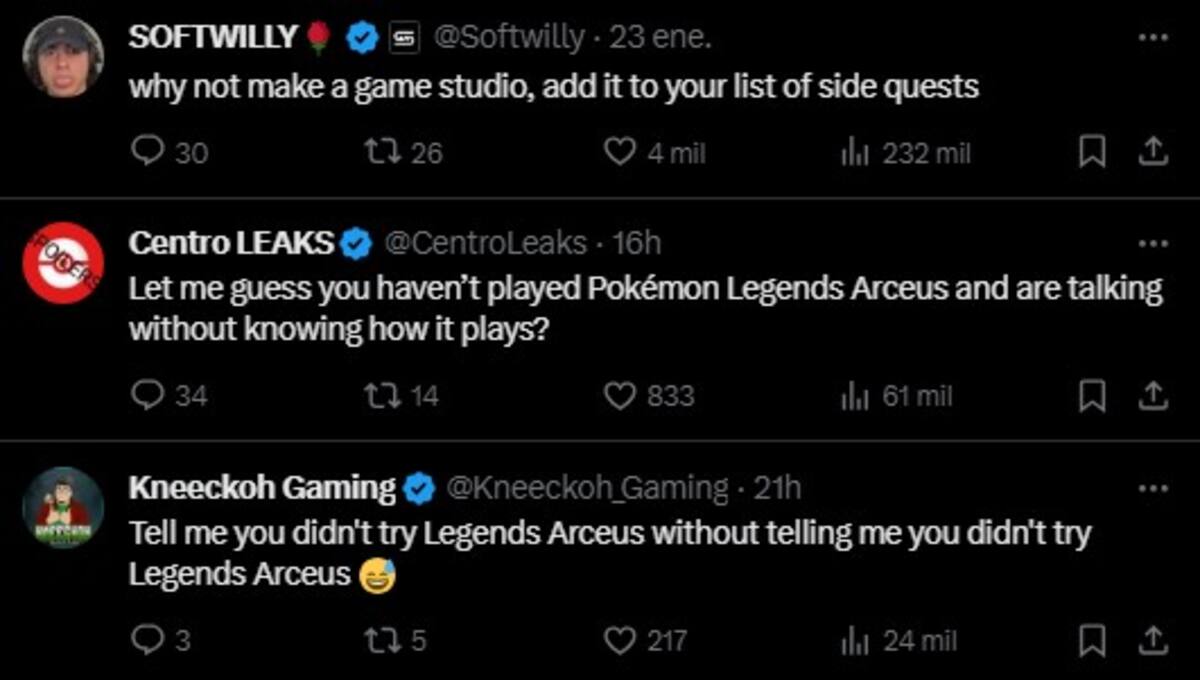The width and height of the screenshot is (1200, 680).
Task: Open the reply thread of Centro LEAKS tweet
Action: point(169,396)
